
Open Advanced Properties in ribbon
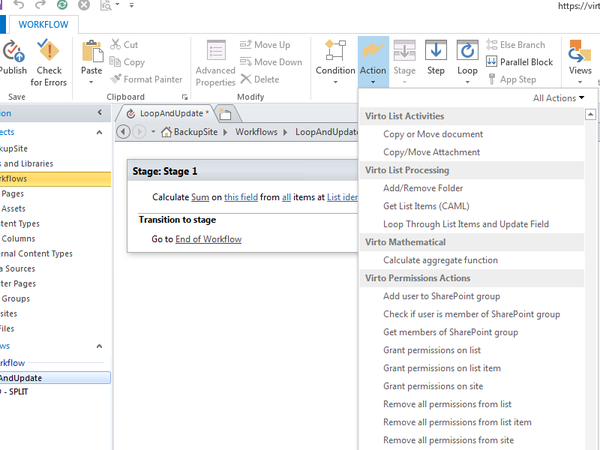(x=215, y=62)
